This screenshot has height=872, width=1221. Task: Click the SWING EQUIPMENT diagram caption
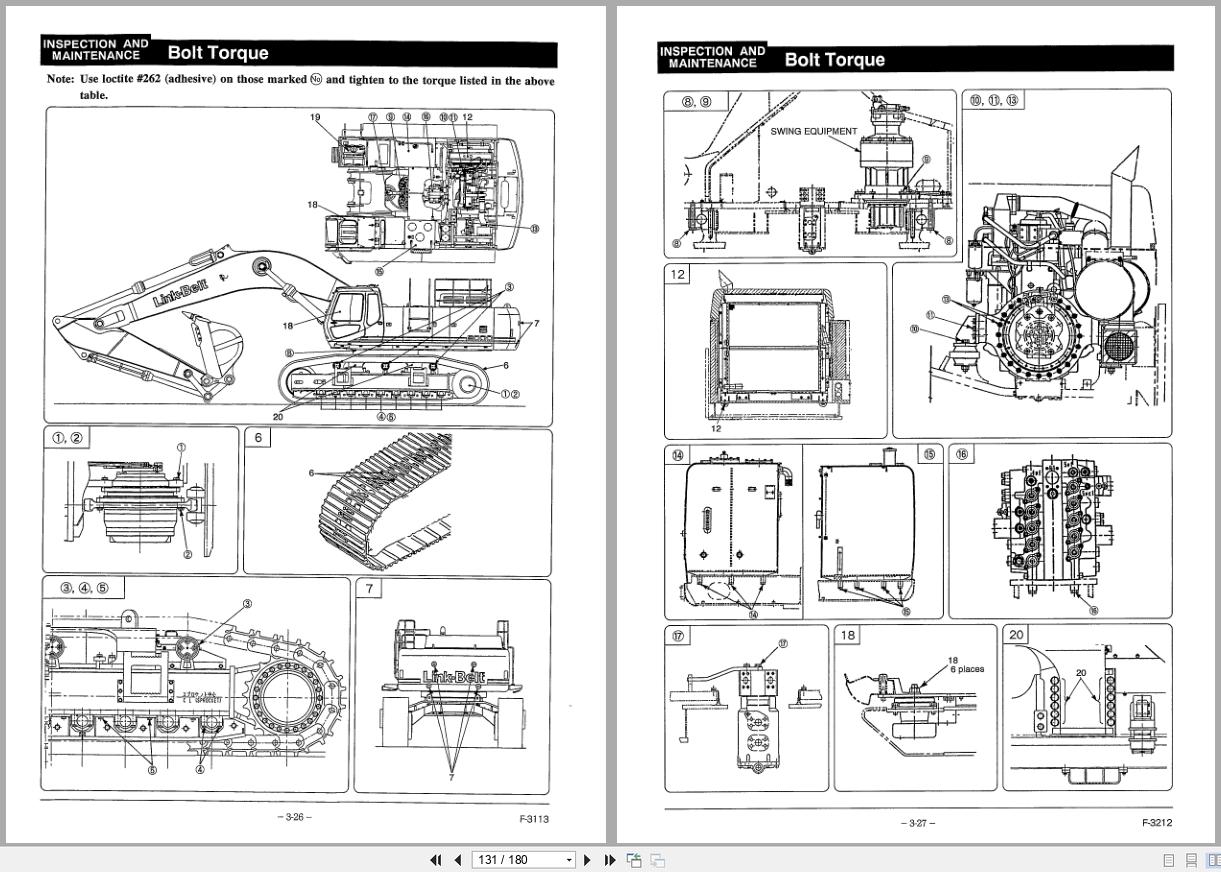[x=813, y=131]
